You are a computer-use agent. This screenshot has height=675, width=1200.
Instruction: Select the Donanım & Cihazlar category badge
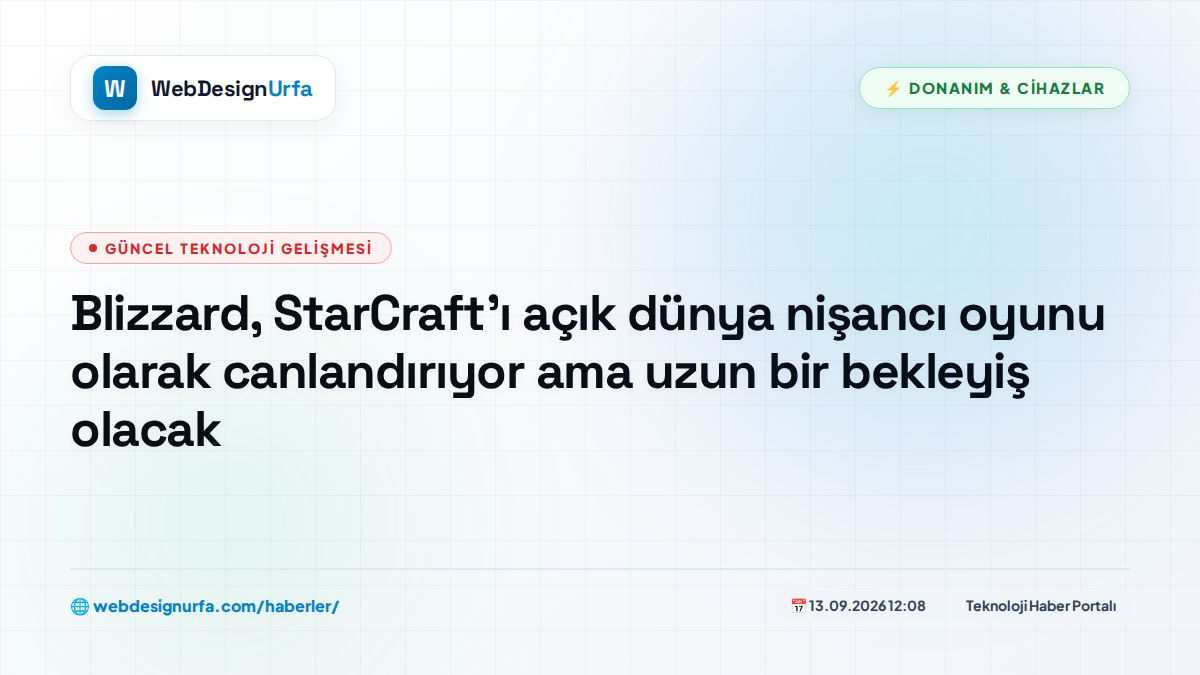click(x=994, y=88)
